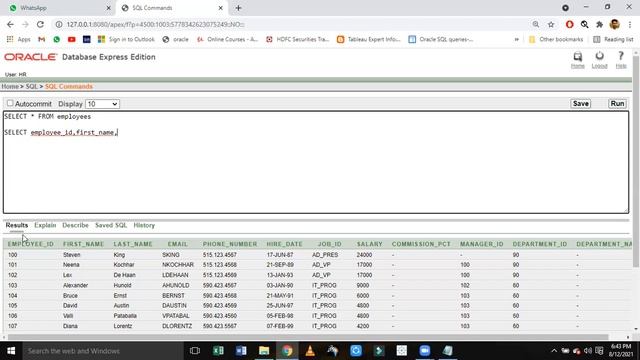The height and width of the screenshot is (360, 640).
Task: Switch to the Describe tab
Action: [x=75, y=225]
